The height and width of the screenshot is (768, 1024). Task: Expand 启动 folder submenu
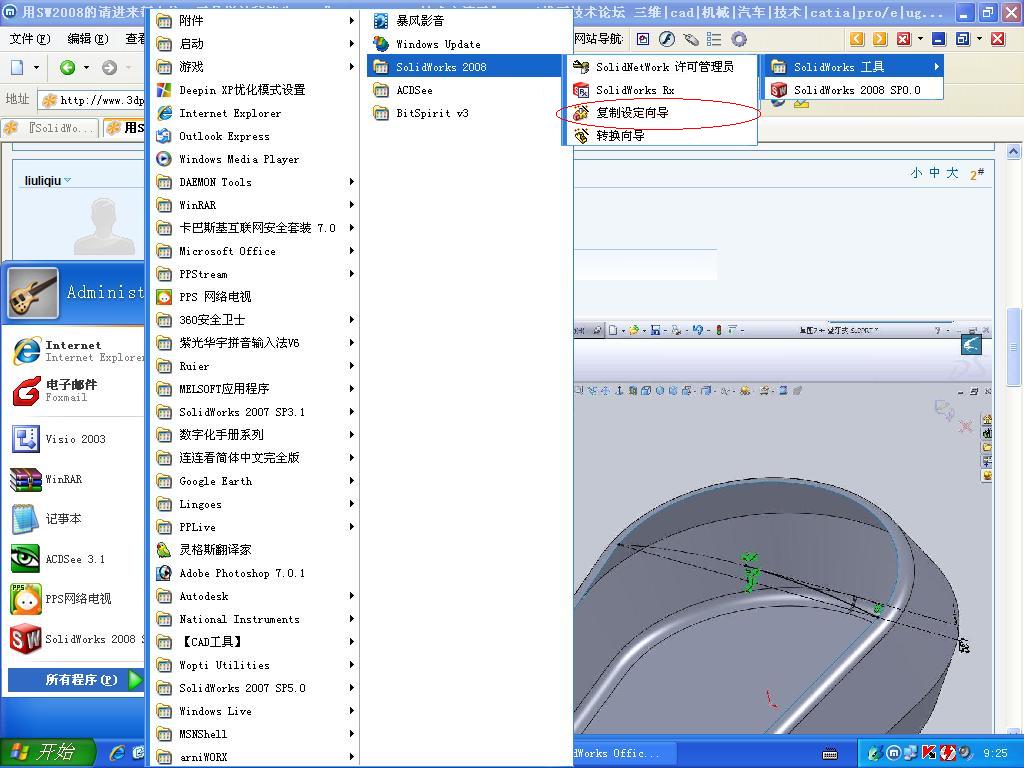[x=255, y=44]
